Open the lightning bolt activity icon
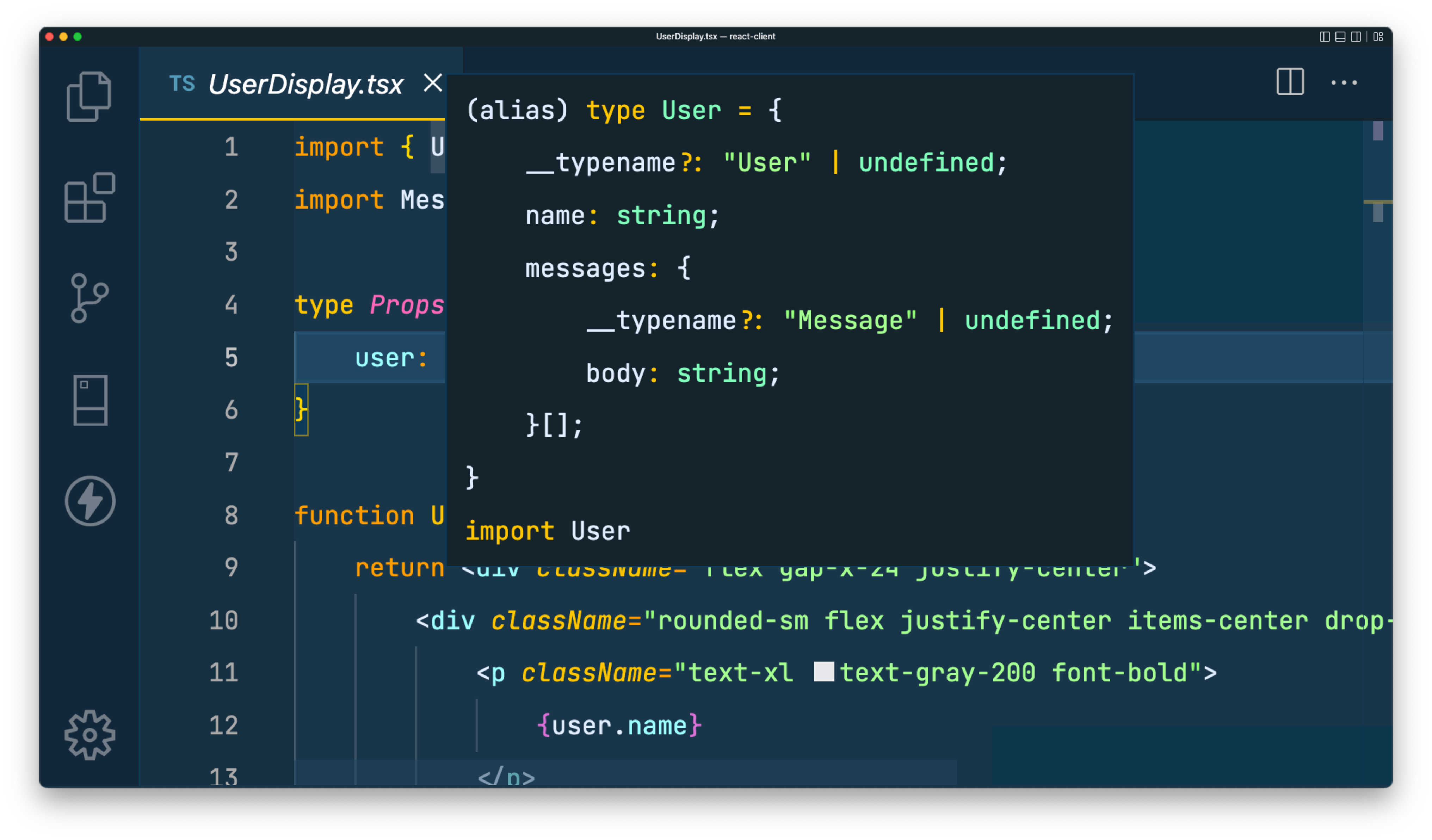 coord(90,501)
